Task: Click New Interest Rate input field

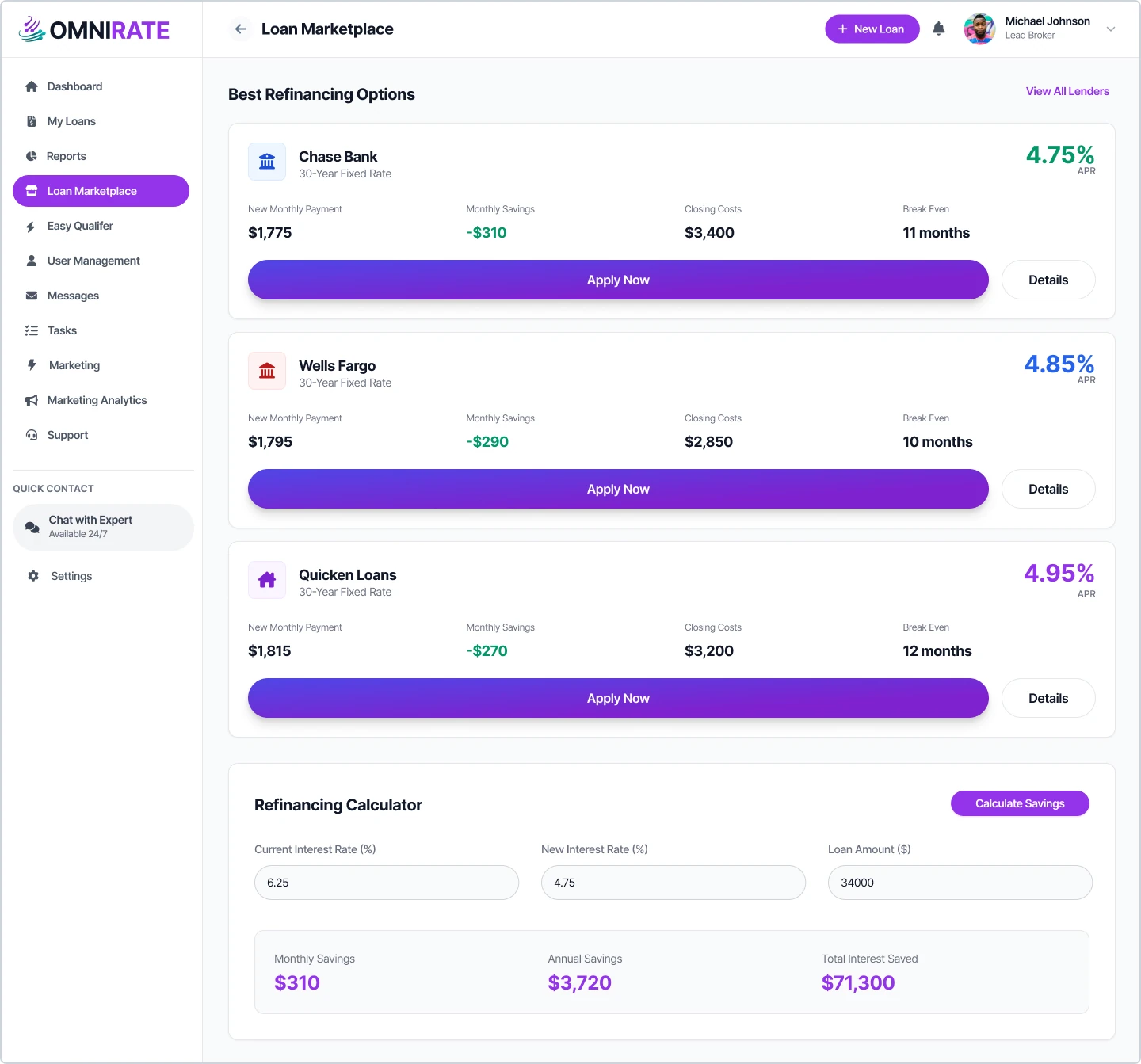Action: (x=674, y=883)
